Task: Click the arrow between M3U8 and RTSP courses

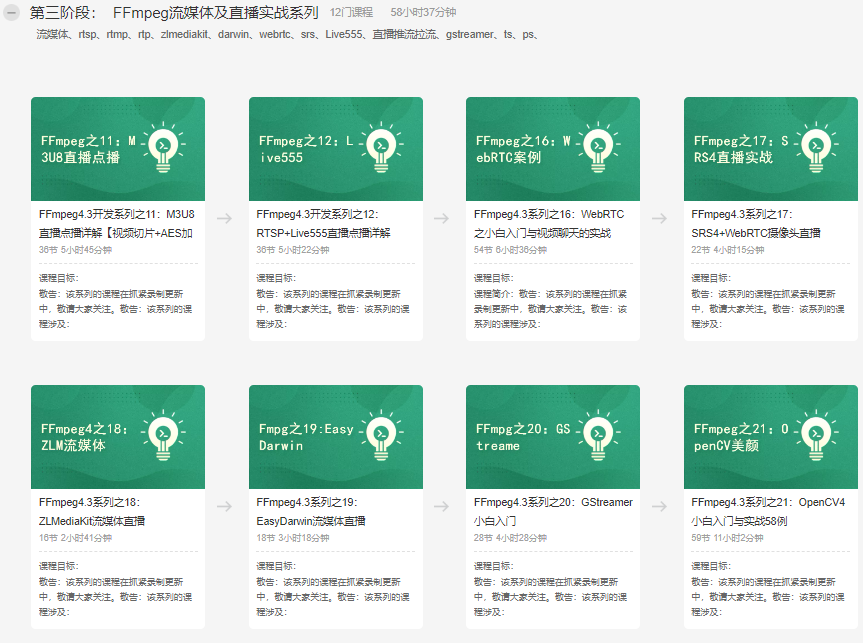Action: click(x=222, y=220)
